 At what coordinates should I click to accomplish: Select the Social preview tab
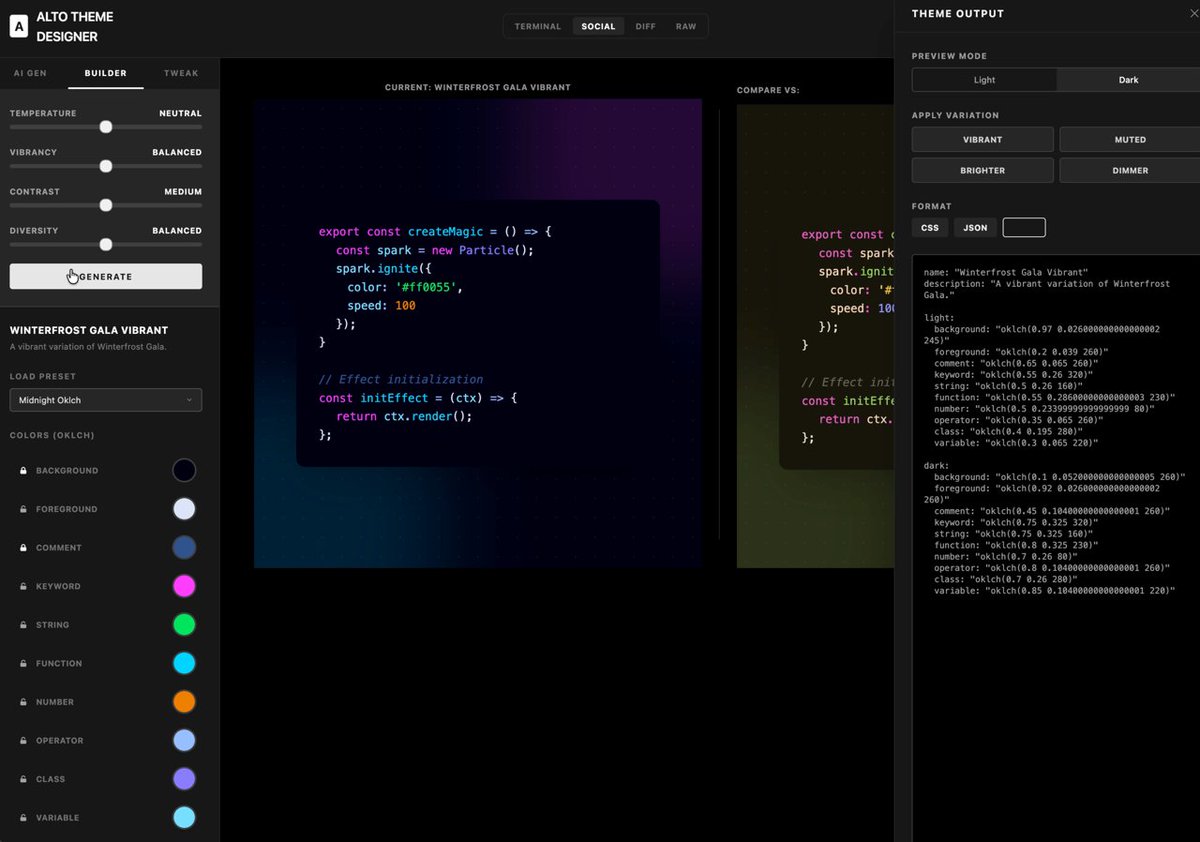coord(599,26)
